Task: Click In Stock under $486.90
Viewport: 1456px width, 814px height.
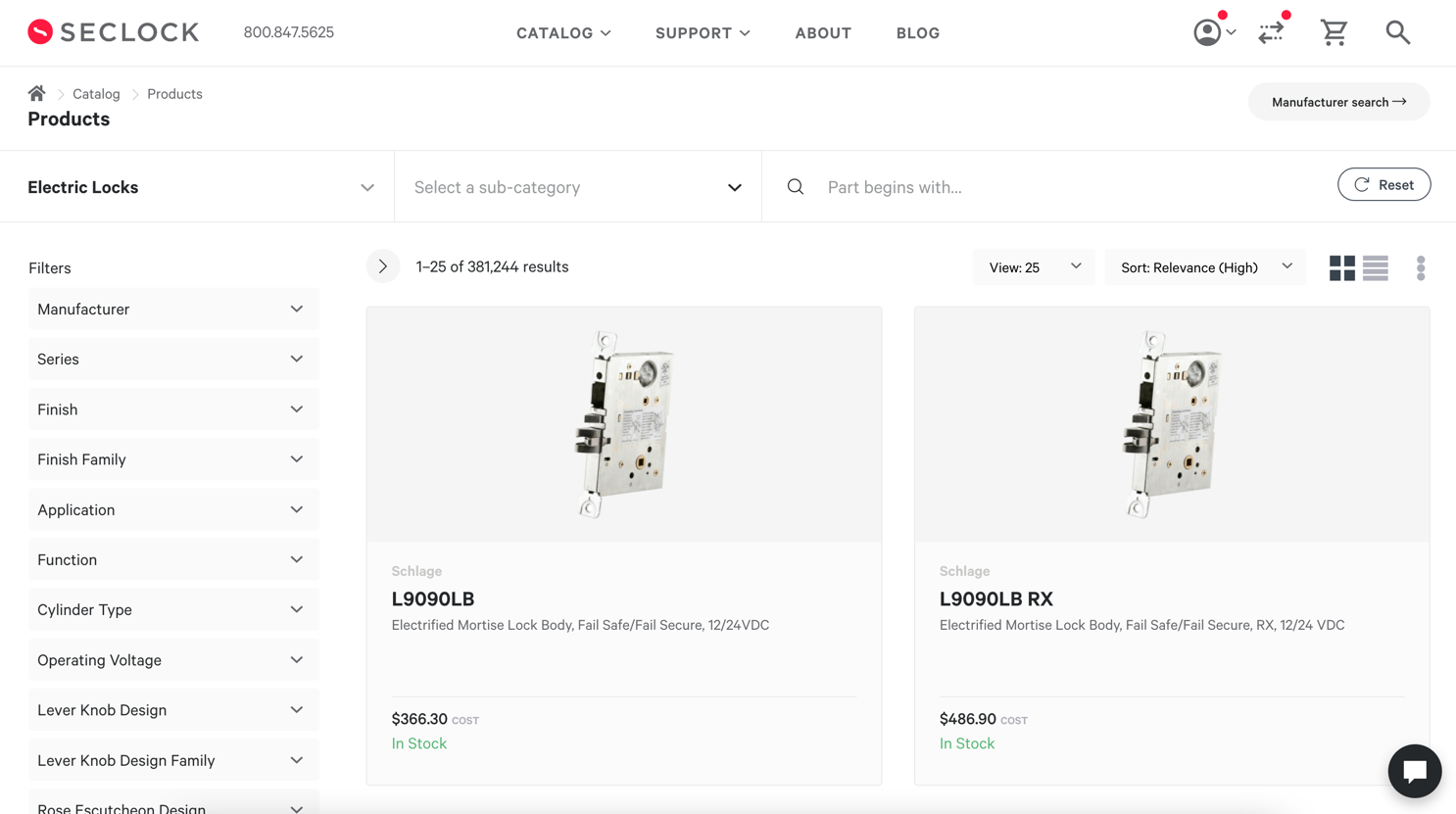Action: coord(967,743)
